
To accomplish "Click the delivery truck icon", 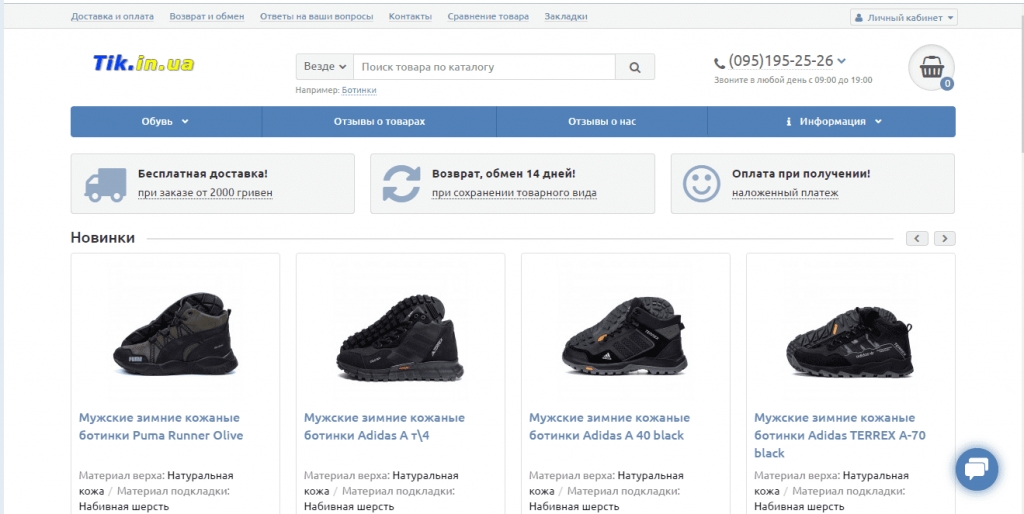I will click(x=105, y=184).
